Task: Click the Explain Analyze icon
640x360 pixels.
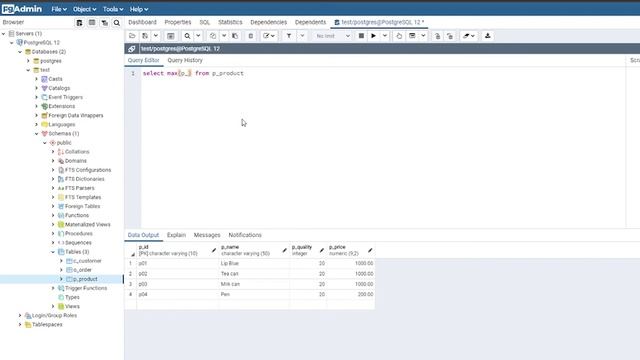Action: [412, 36]
